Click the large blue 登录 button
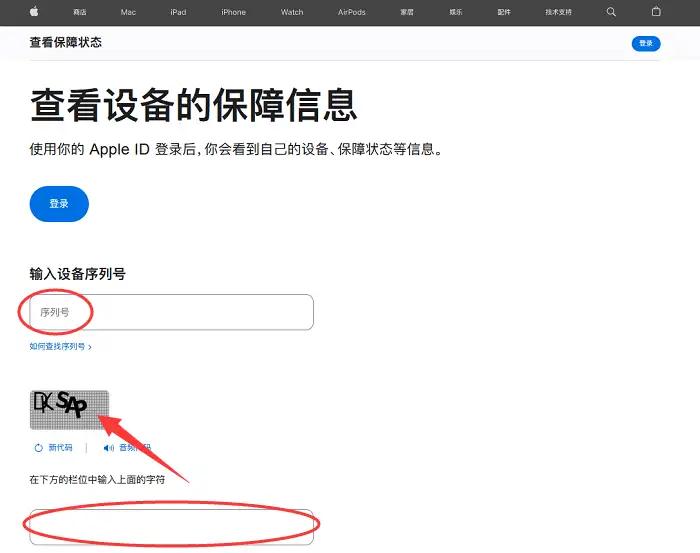This screenshot has height=553, width=700. (59, 204)
